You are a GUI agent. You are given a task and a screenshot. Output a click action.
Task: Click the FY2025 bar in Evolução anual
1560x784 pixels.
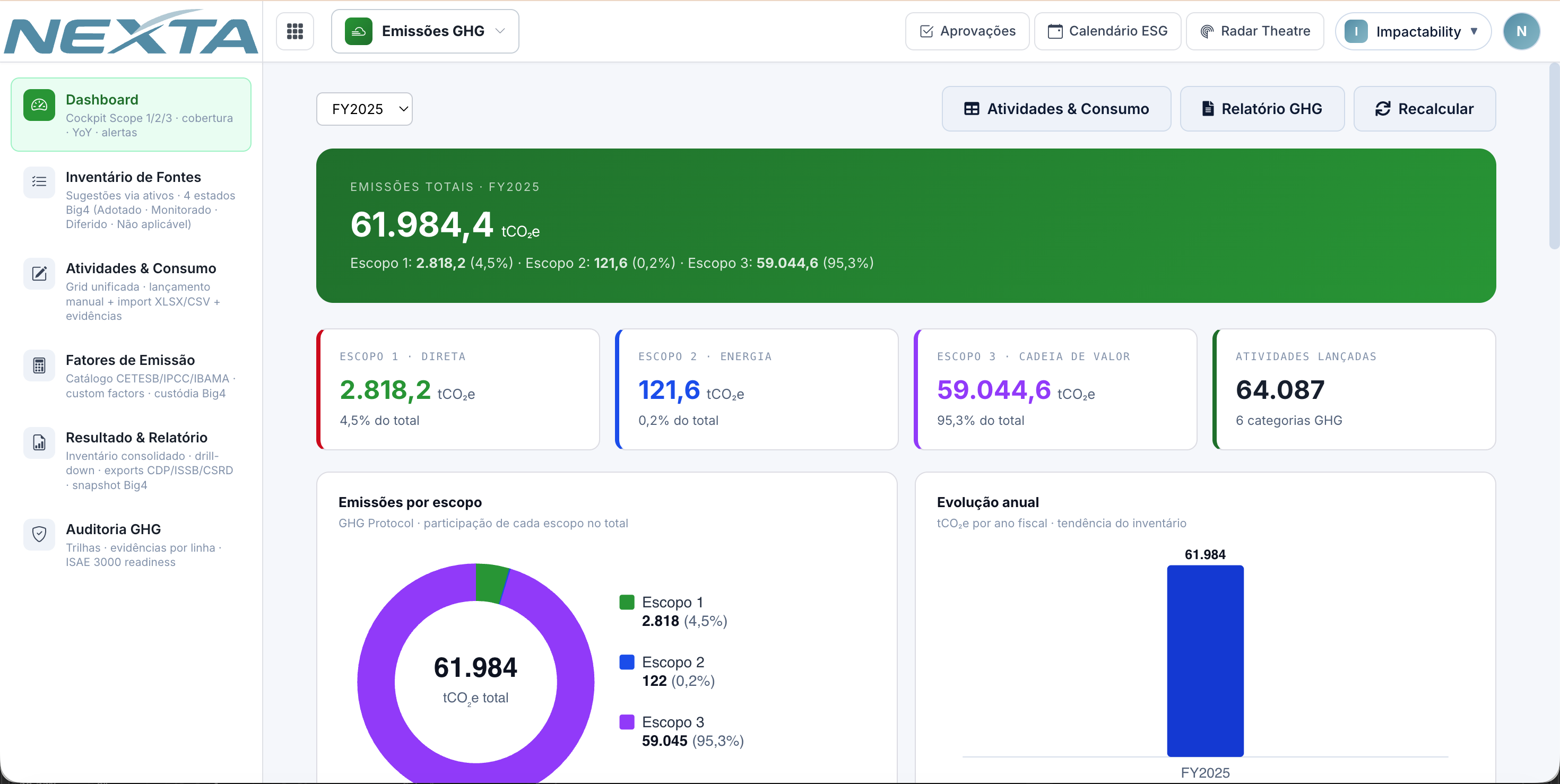1205,660
